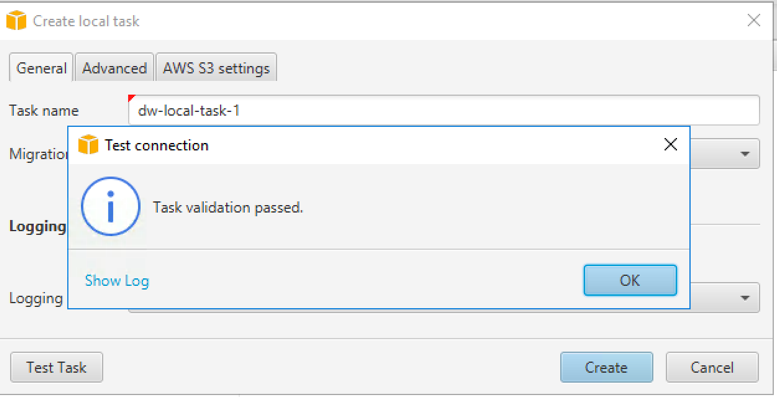The width and height of the screenshot is (777, 397).
Task: Click into the Task name input field
Action: pyautogui.click(x=444, y=110)
